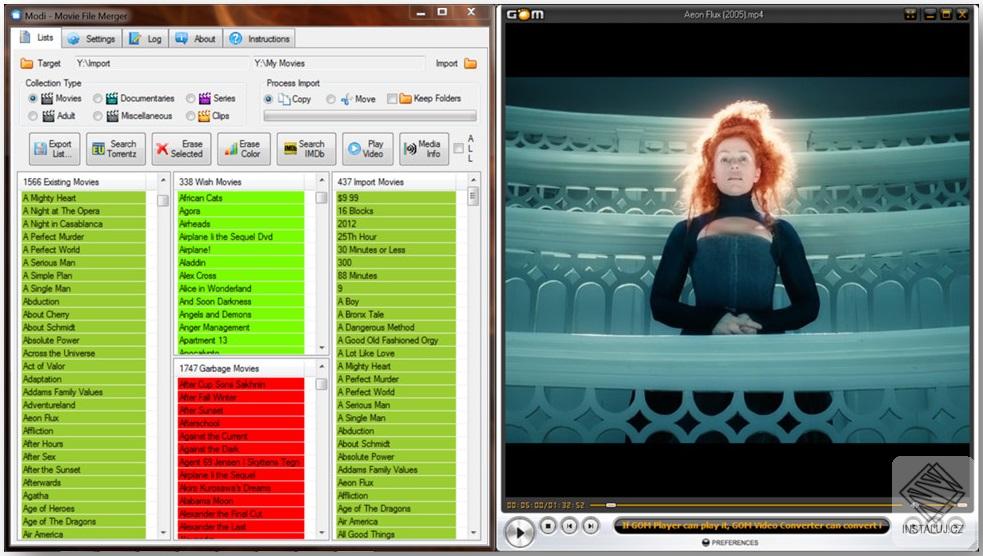Click Y:\Import target path field
The height and width of the screenshot is (556, 983).
pos(161,63)
